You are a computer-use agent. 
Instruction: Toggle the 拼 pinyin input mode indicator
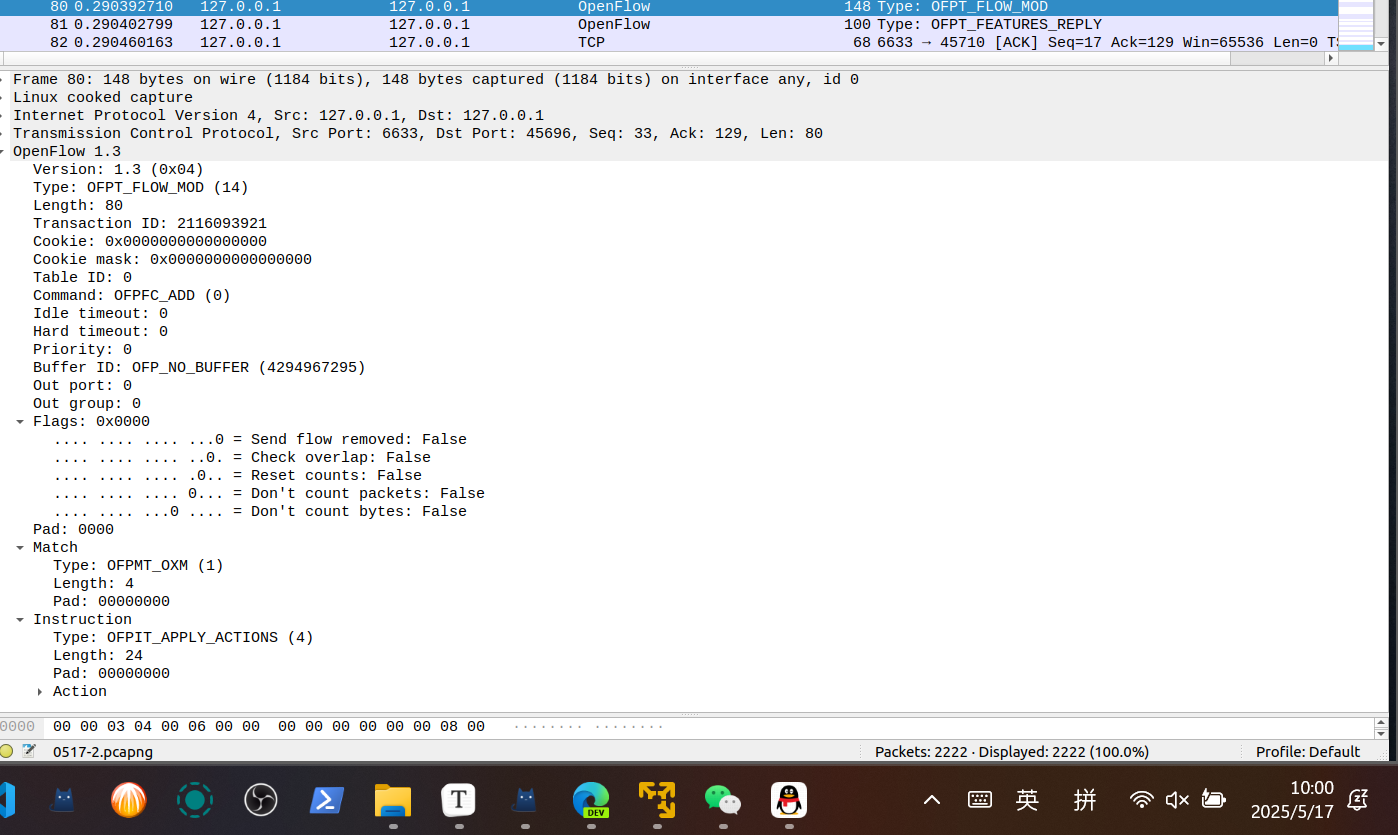(x=1085, y=800)
